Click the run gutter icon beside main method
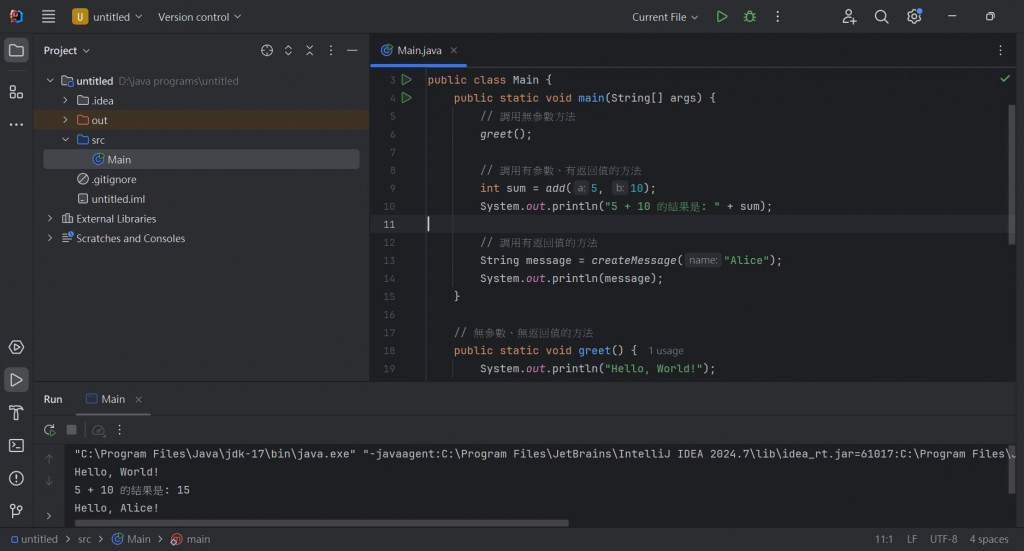The height and width of the screenshot is (551, 1024). tap(406, 98)
